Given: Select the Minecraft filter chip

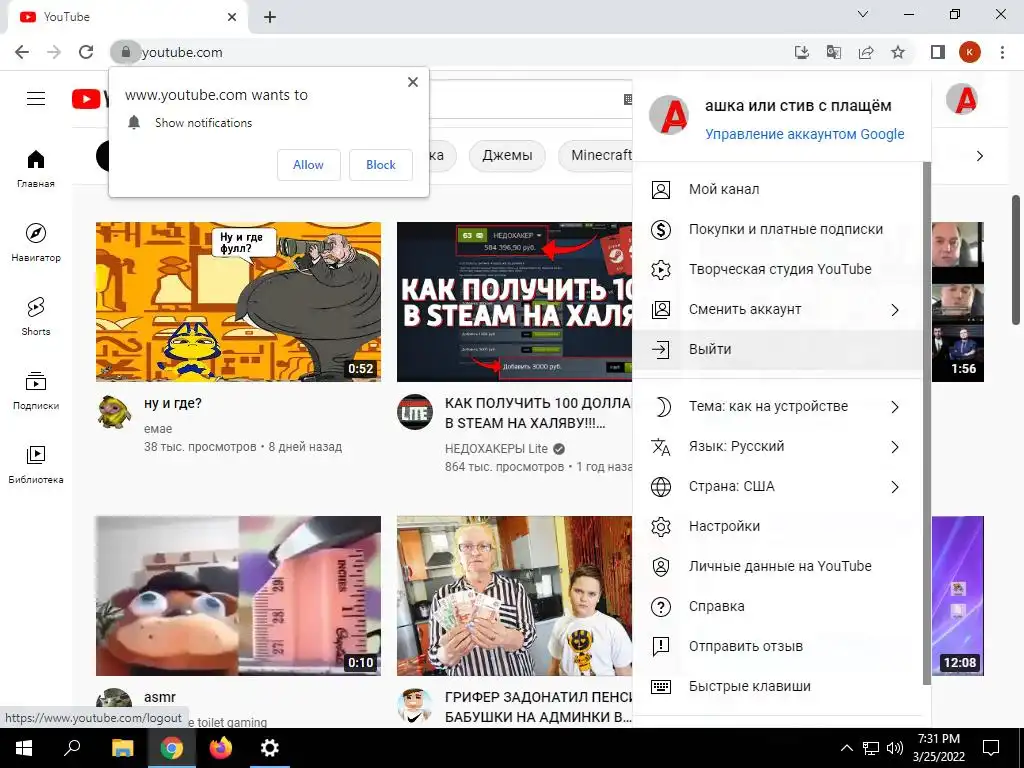Looking at the screenshot, I should 596,155.
